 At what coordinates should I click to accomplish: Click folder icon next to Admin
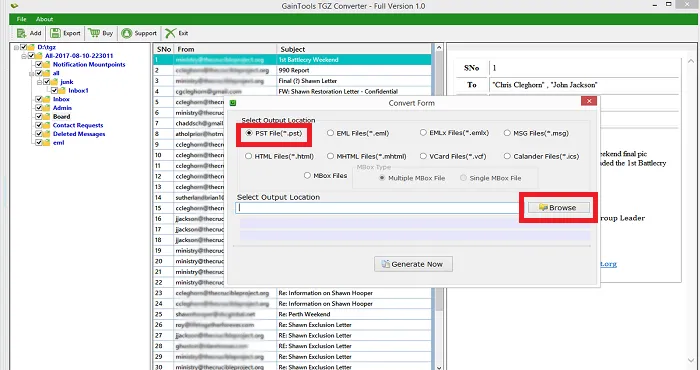click(46, 108)
